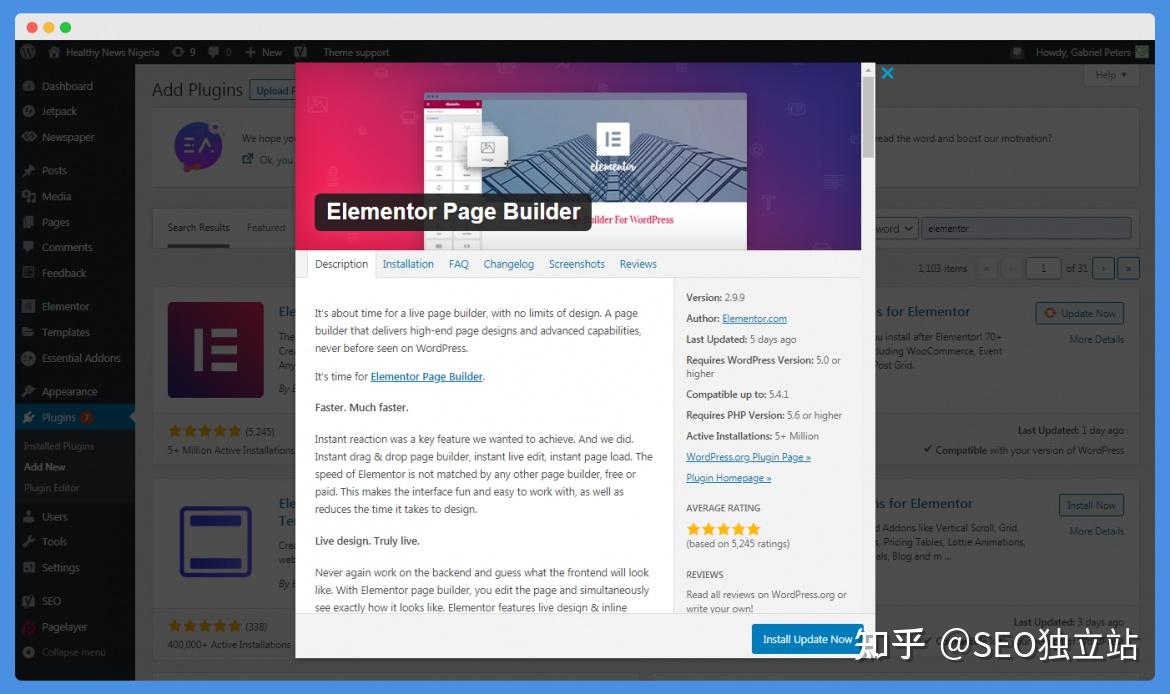This screenshot has height=694, width=1170.
Task: View the Changelog tab
Action: (508, 264)
